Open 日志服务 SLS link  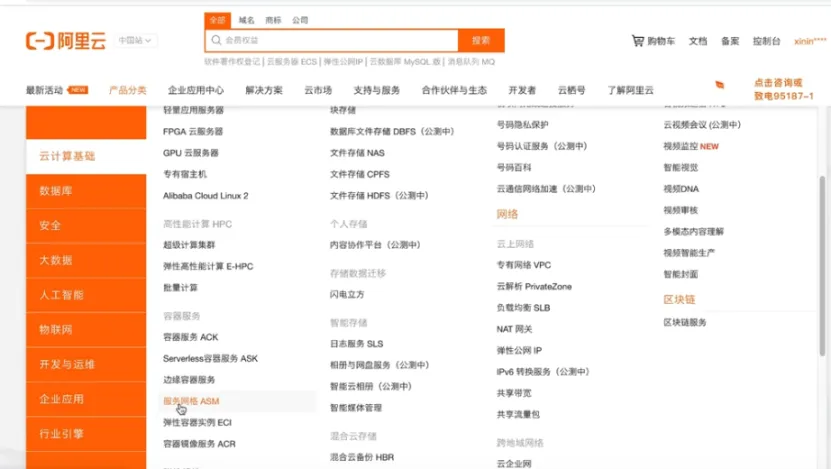click(357, 344)
